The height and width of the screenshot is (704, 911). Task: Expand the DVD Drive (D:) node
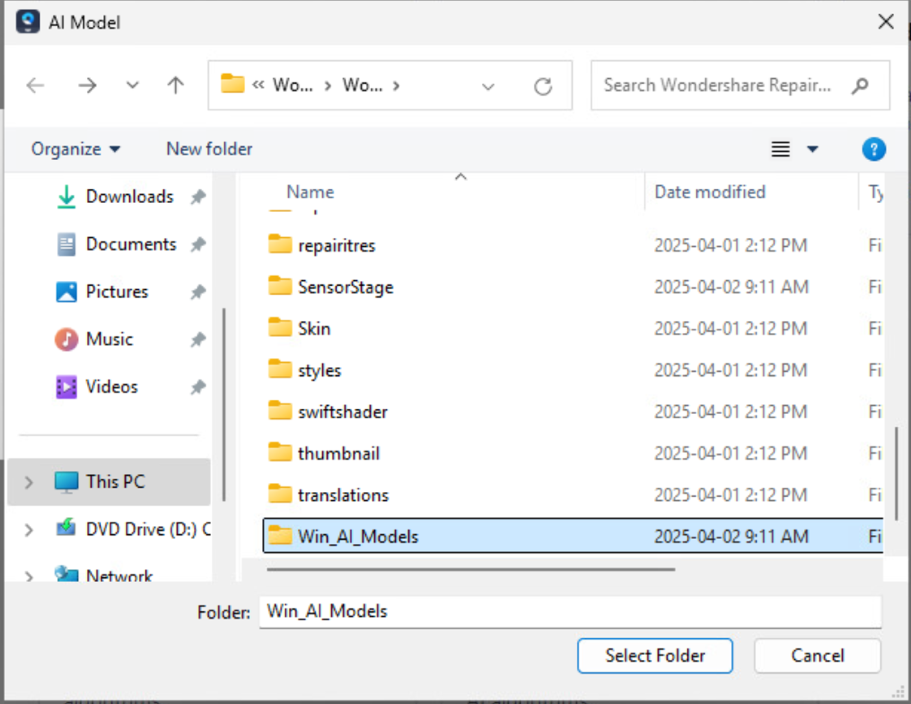pos(29,530)
